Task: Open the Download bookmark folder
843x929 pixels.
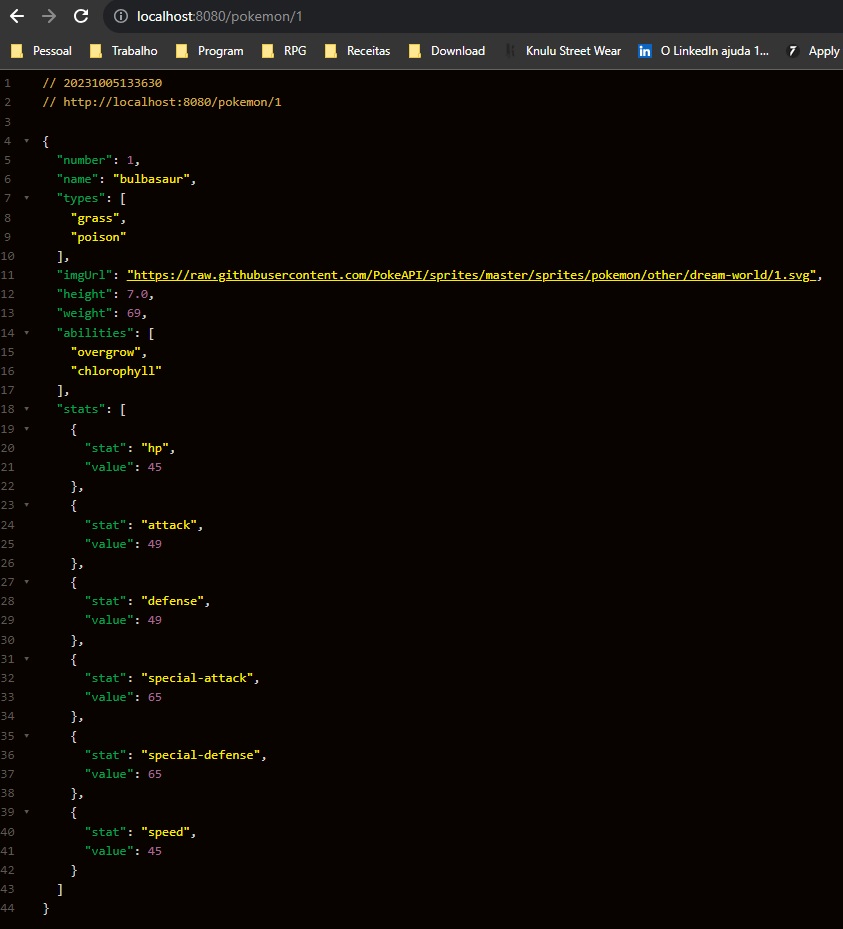Action: point(447,51)
